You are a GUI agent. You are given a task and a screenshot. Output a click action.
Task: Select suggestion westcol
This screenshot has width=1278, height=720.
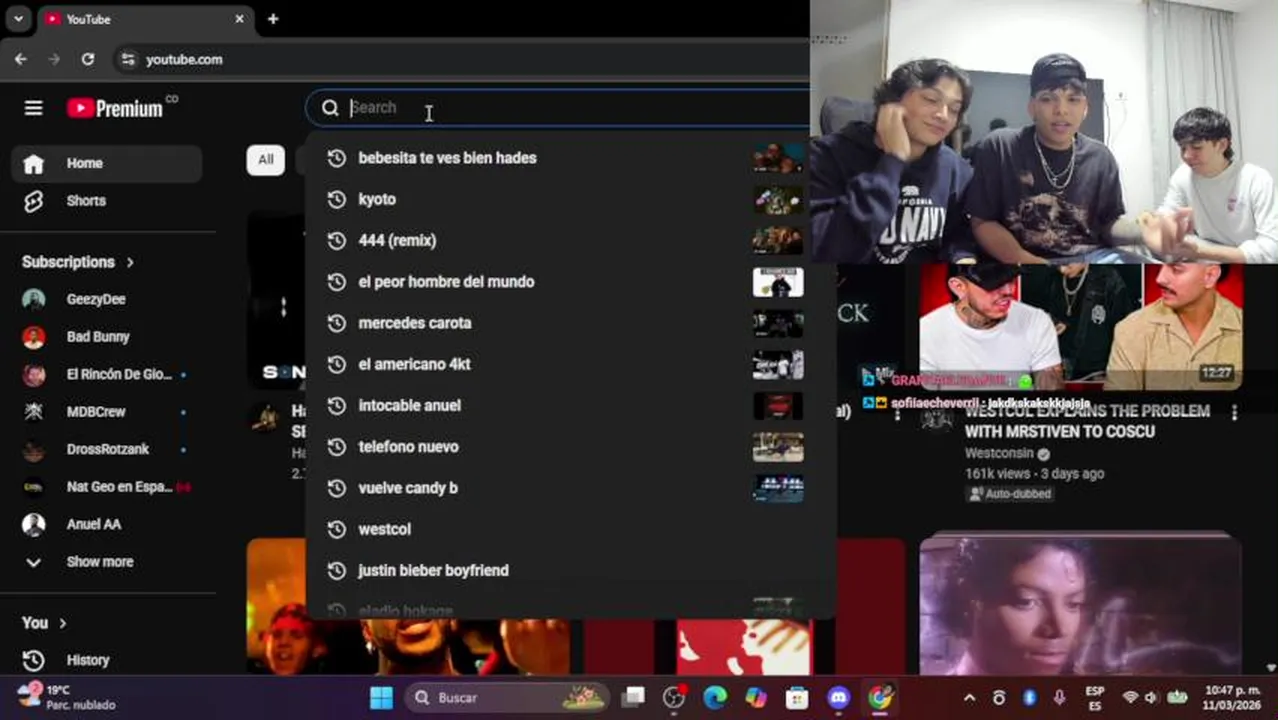570,529
